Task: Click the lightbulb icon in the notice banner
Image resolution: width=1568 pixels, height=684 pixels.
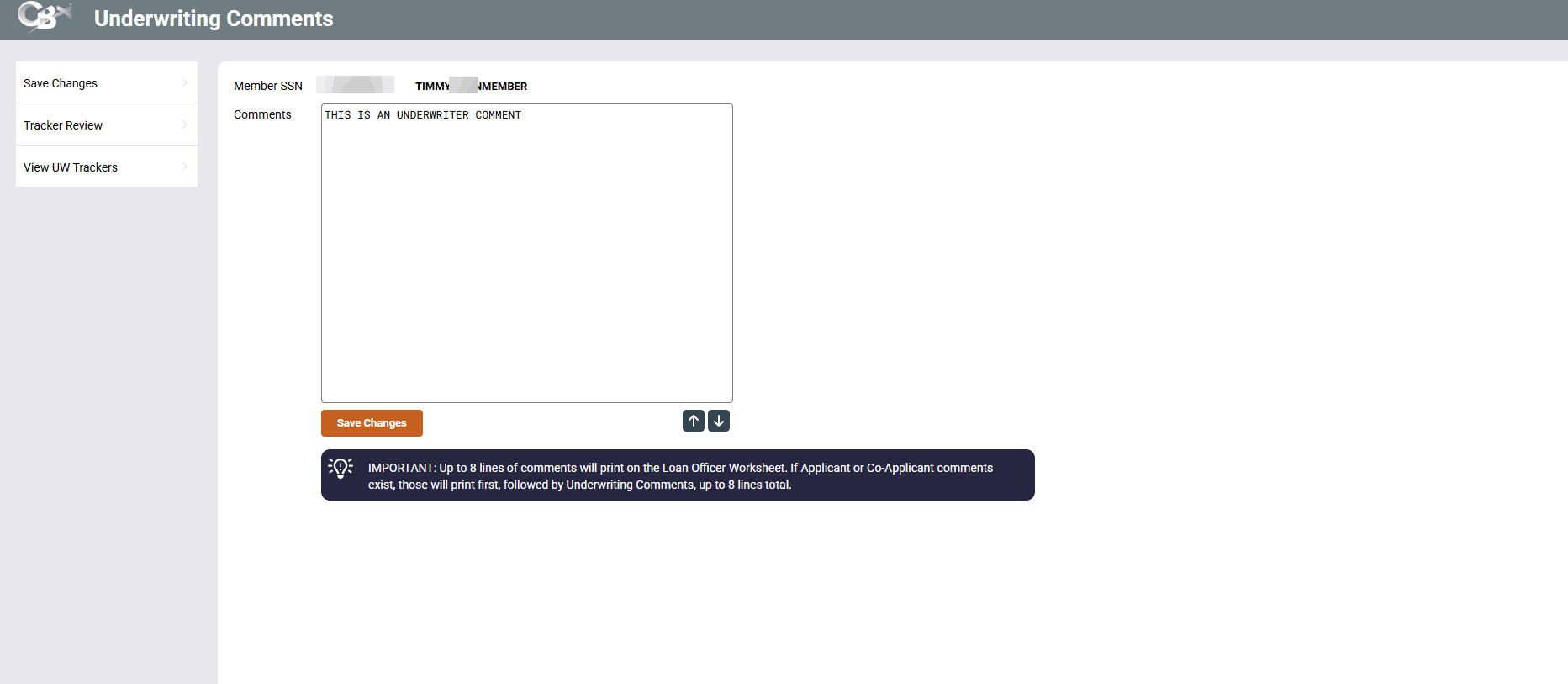Action: (x=341, y=469)
